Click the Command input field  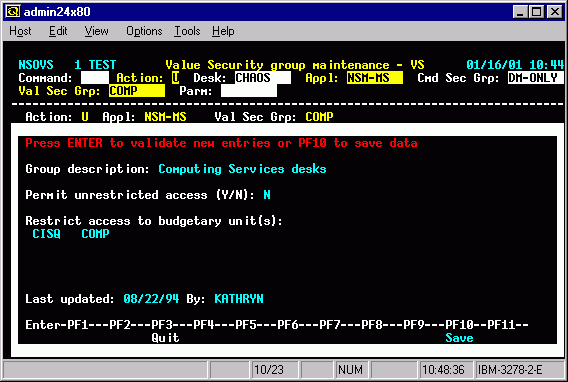(95, 78)
